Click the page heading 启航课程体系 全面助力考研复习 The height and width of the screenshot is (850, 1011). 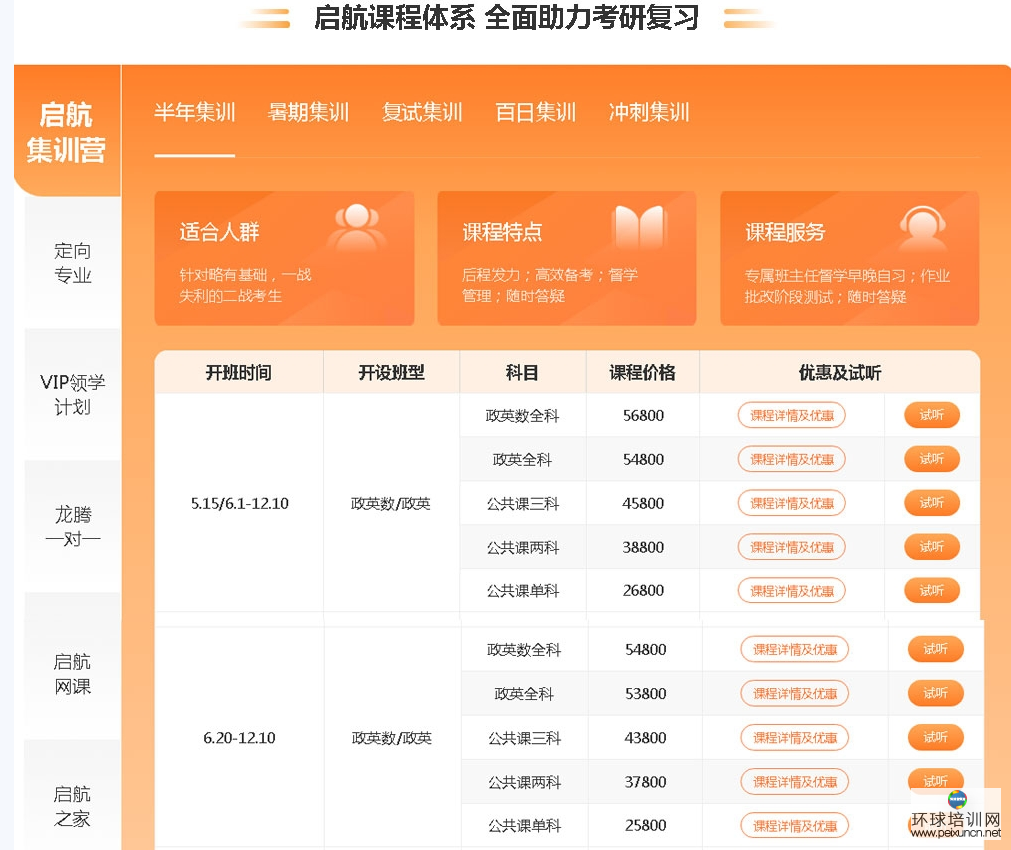pyautogui.click(x=507, y=17)
